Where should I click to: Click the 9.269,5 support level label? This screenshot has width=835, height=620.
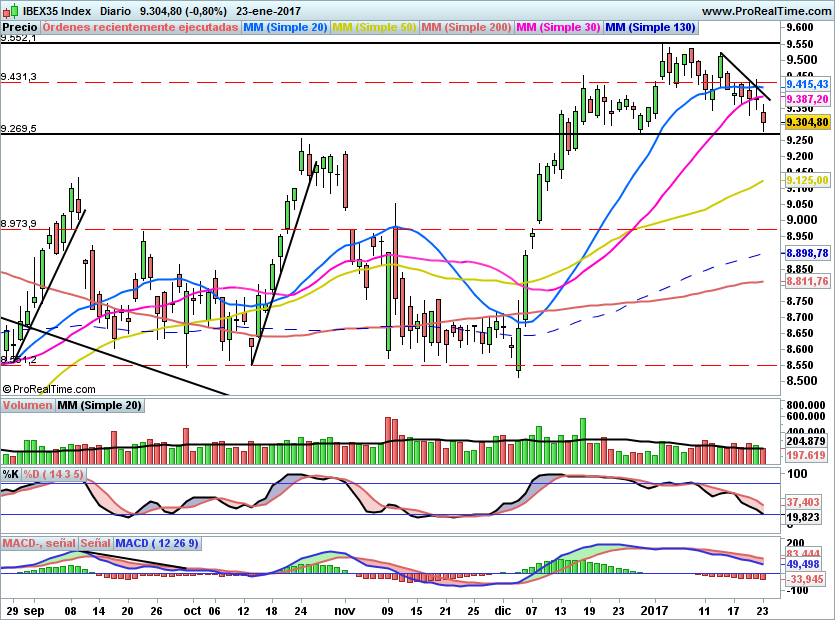click(x=19, y=128)
